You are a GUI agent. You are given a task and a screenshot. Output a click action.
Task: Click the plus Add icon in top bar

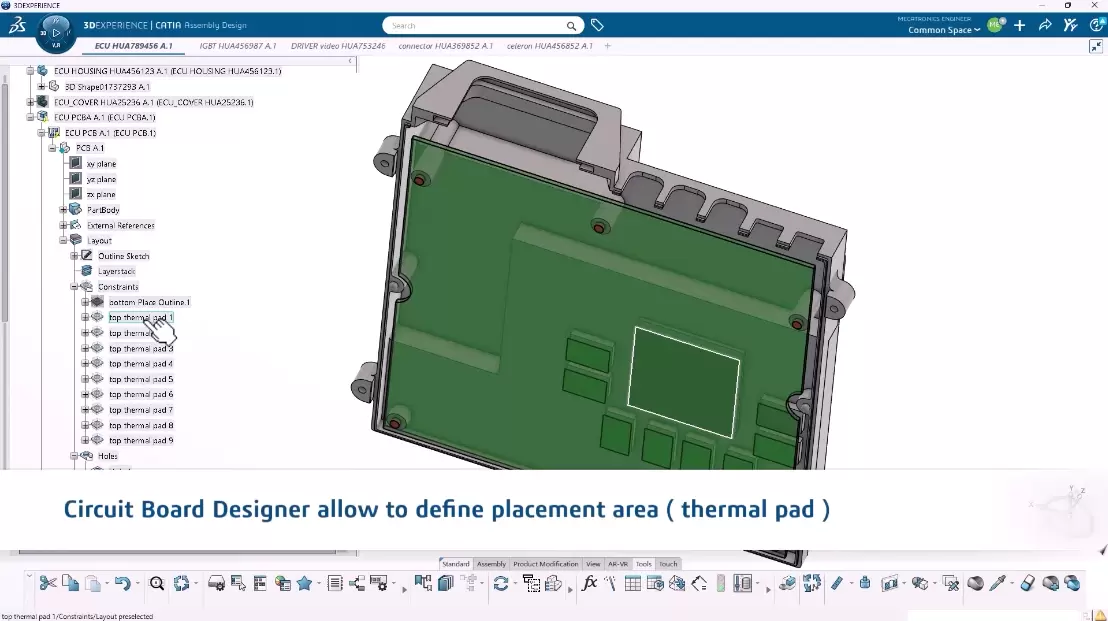(1019, 26)
